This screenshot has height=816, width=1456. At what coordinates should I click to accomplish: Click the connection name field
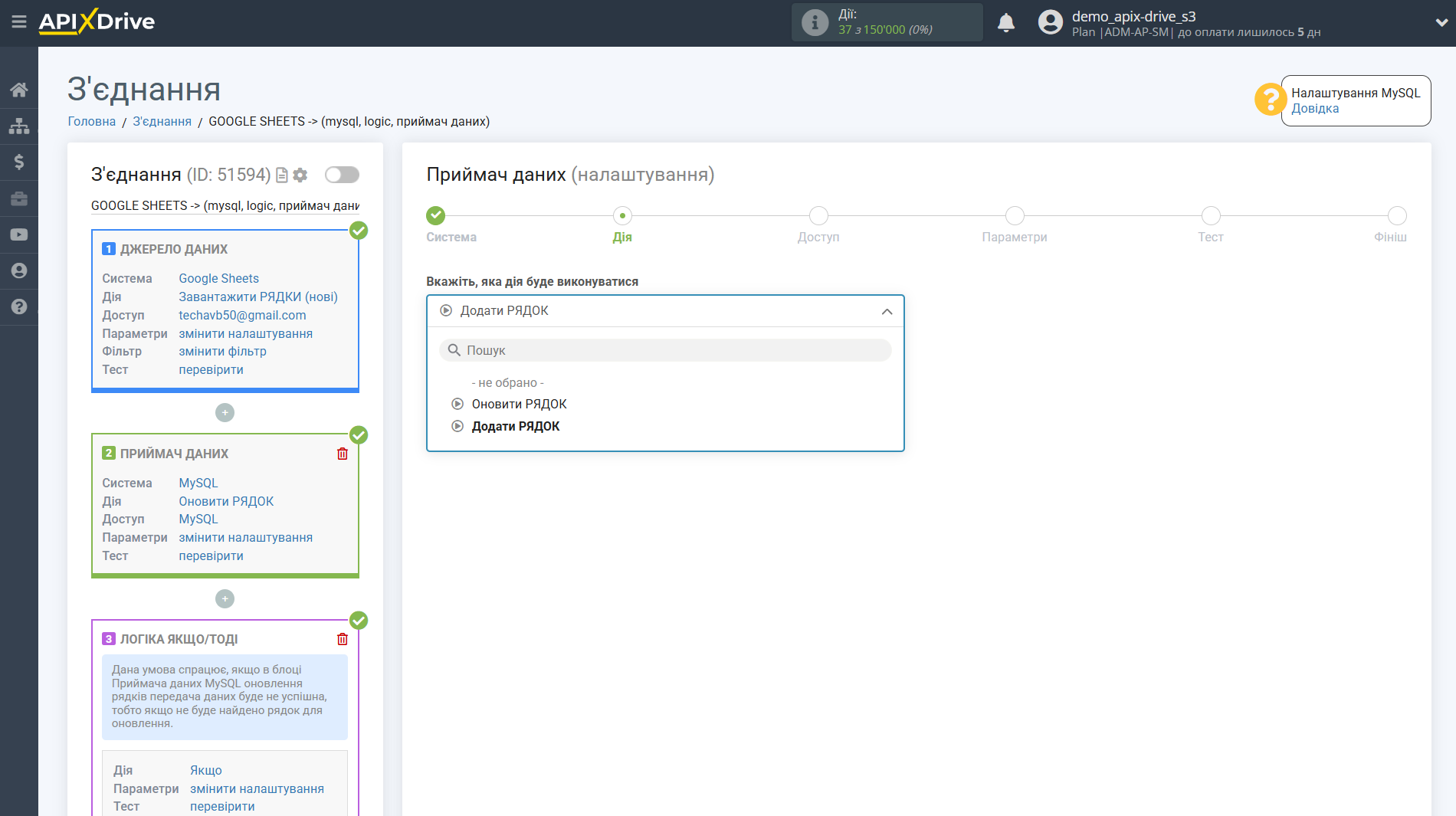tap(225, 206)
